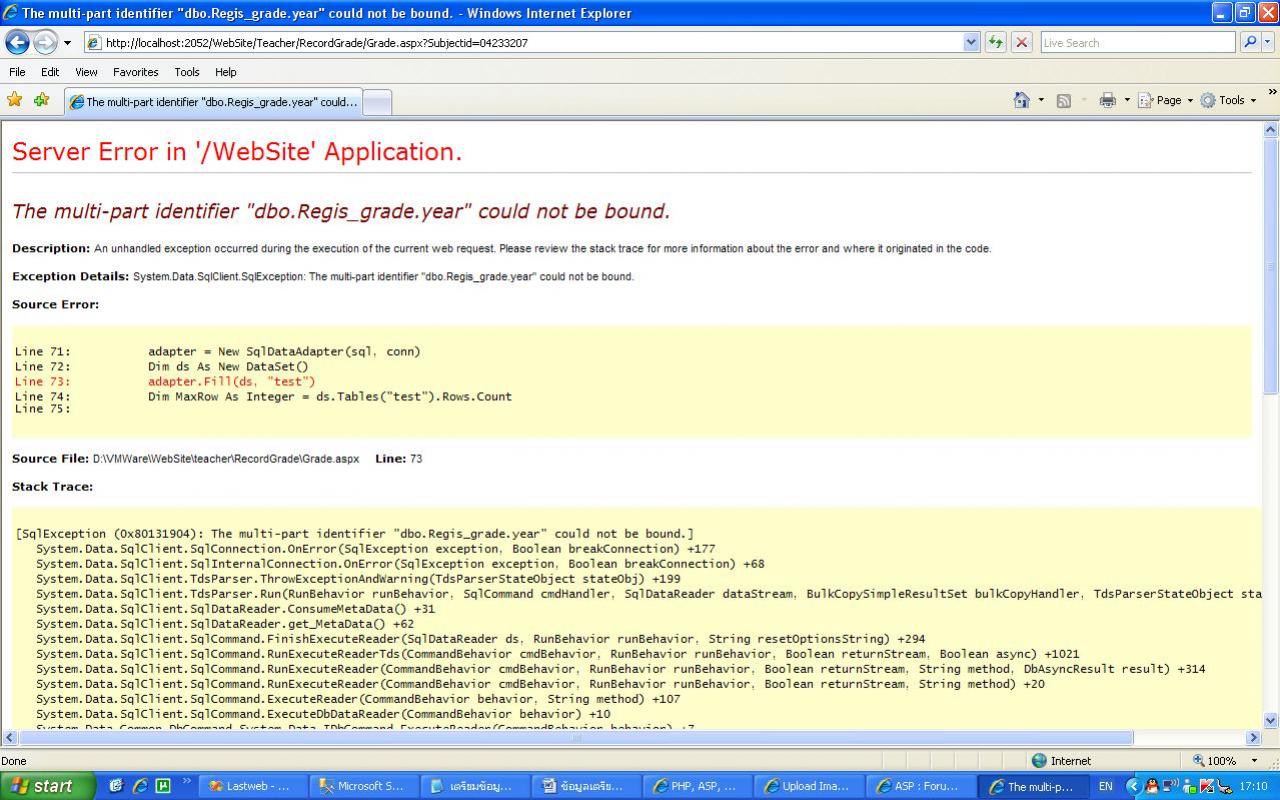Expand the Print options dropdown arrow
Screen dimensions: 1280x800
(x=1127, y=100)
